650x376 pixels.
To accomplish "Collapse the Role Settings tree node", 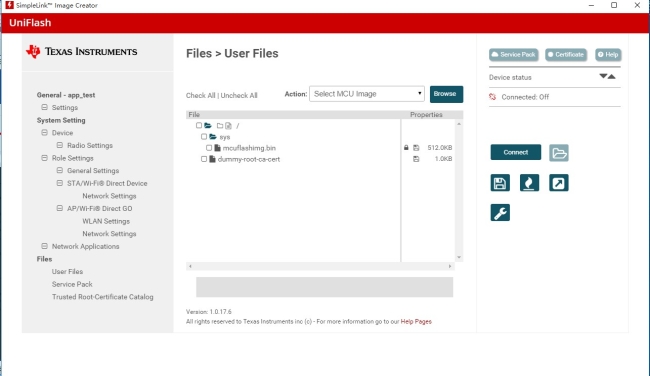I will 44,158.
